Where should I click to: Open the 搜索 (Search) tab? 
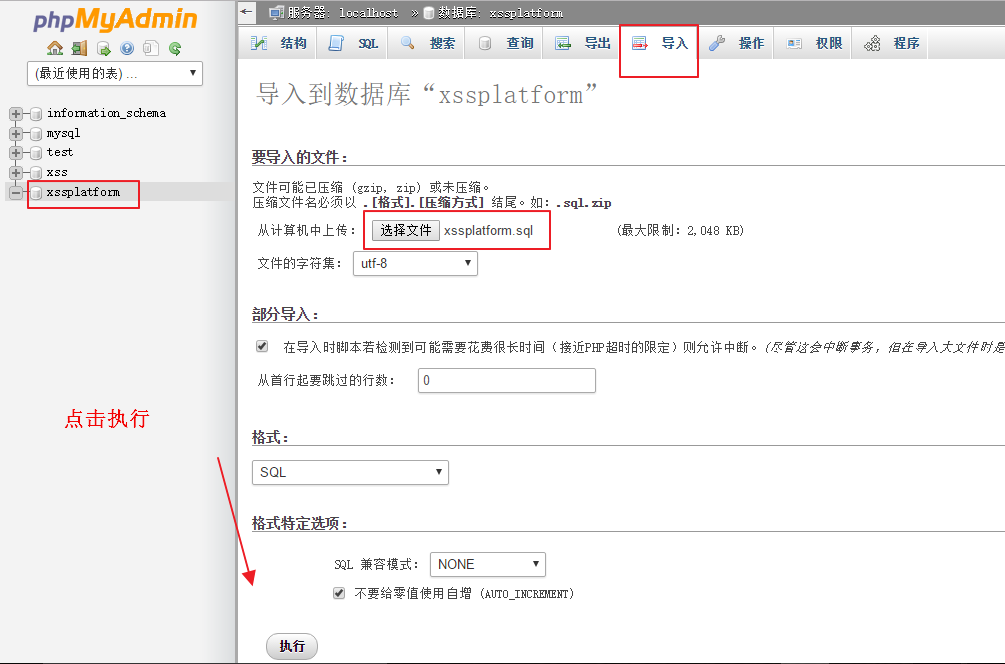[427, 43]
